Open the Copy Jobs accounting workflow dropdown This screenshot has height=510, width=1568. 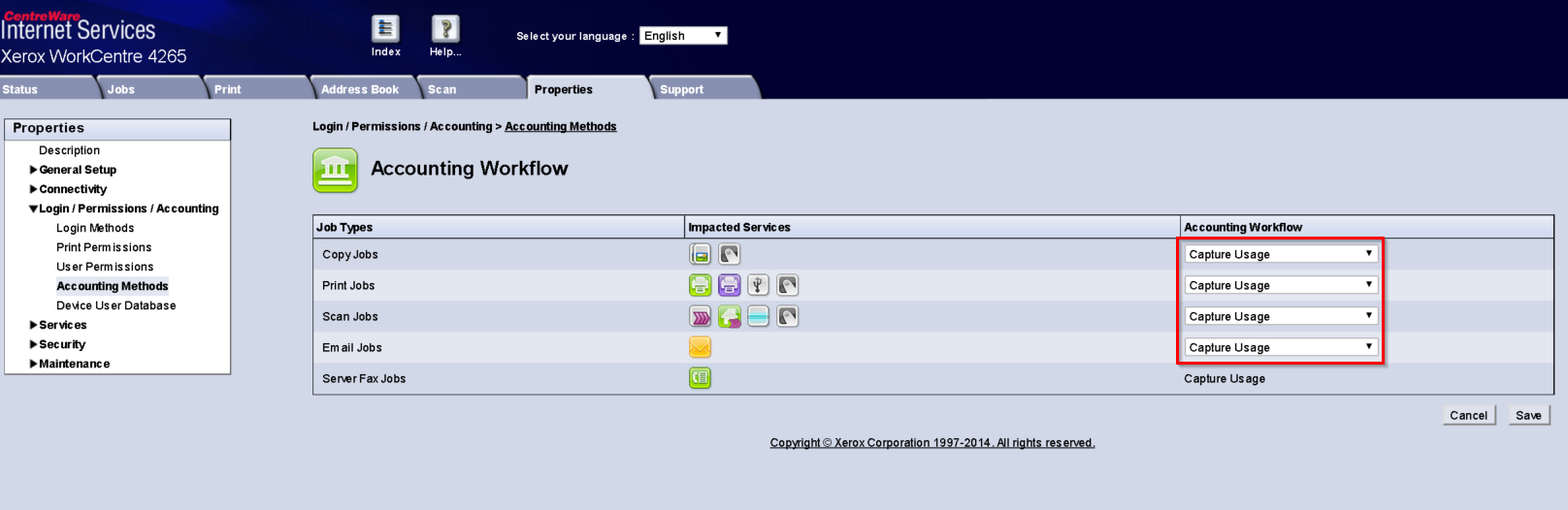[x=1281, y=254]
